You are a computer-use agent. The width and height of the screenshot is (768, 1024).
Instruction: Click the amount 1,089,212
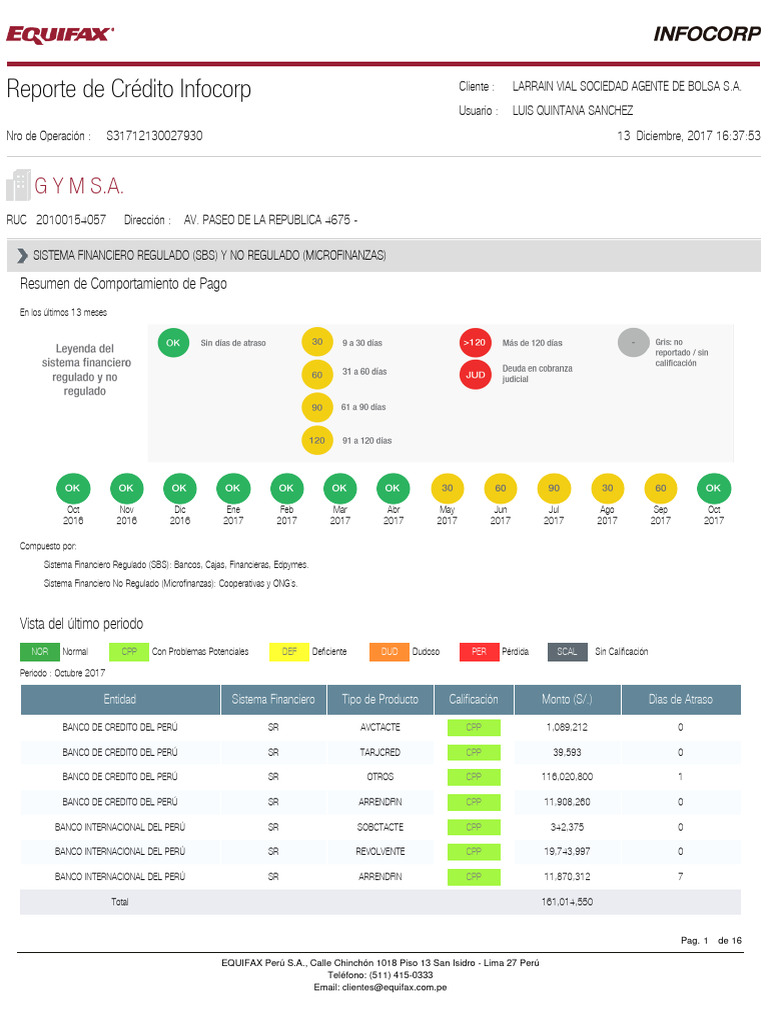point(567,727)
